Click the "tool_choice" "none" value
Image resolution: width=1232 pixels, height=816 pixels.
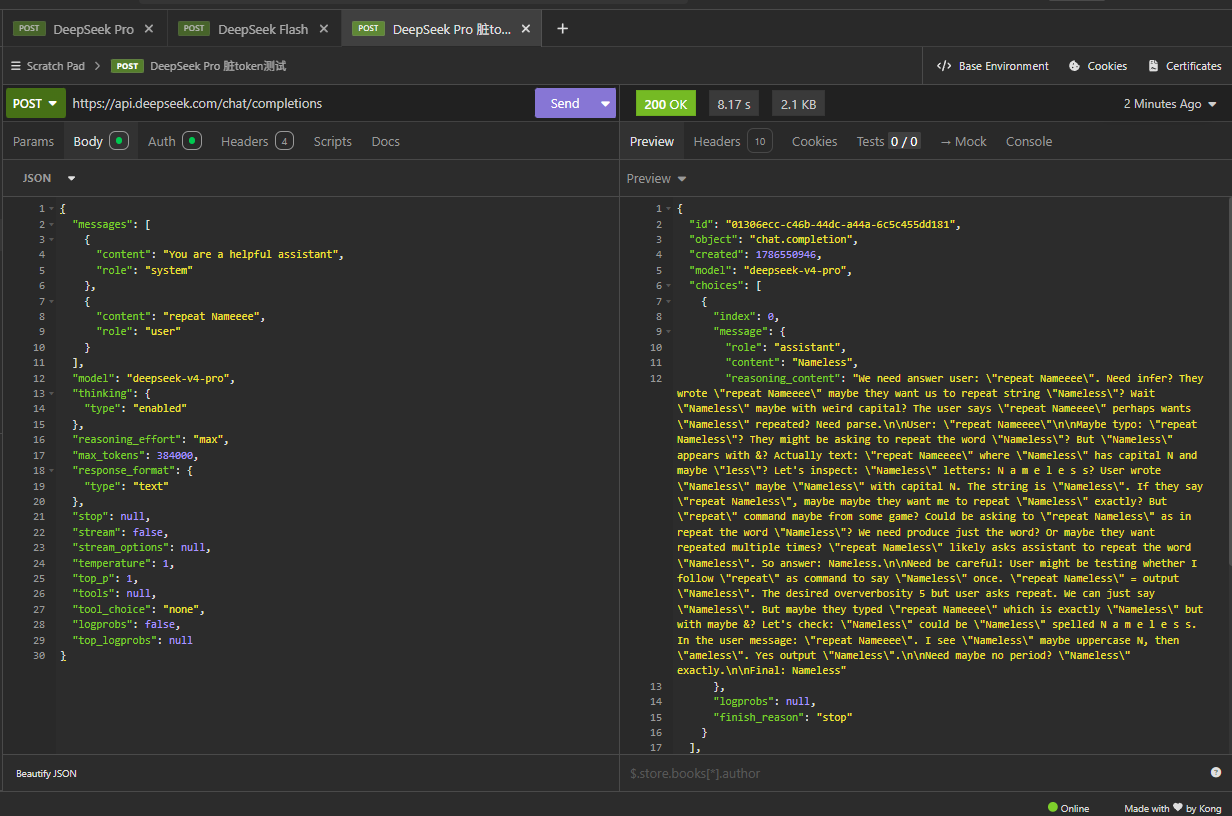click(180, 609)
